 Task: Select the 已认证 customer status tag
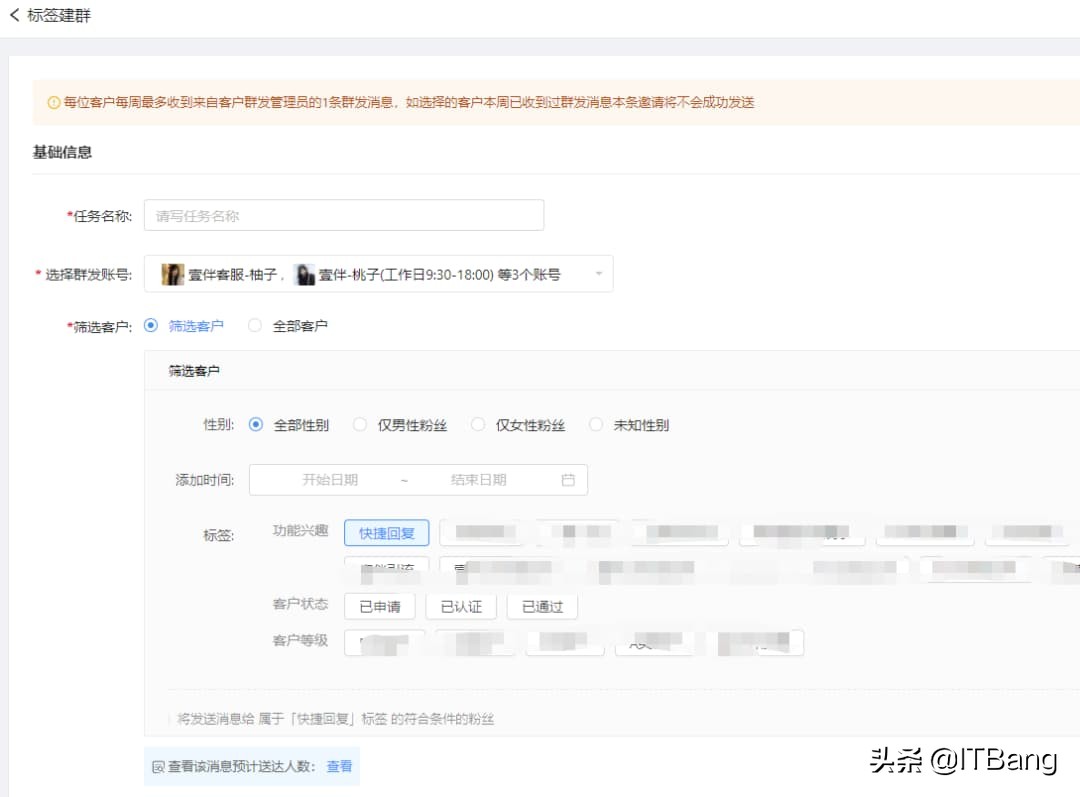[x=461, y=606]
